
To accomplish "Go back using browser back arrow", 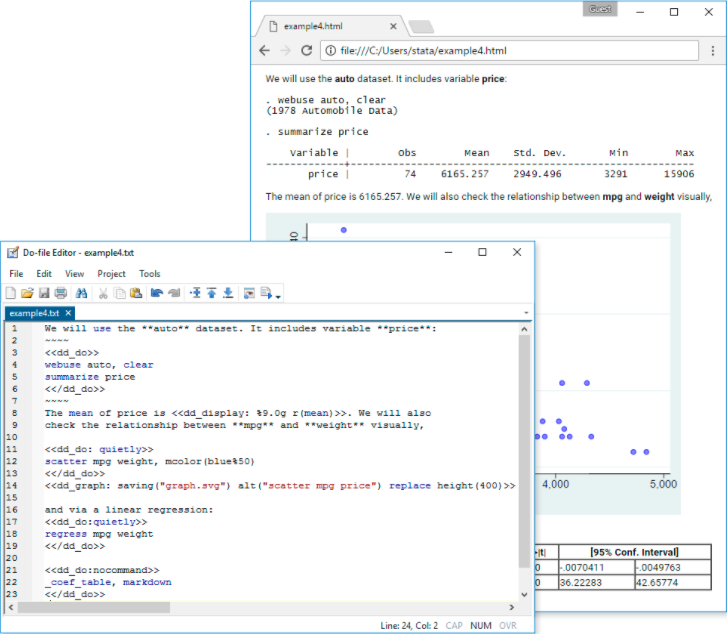I will point(264,50).
